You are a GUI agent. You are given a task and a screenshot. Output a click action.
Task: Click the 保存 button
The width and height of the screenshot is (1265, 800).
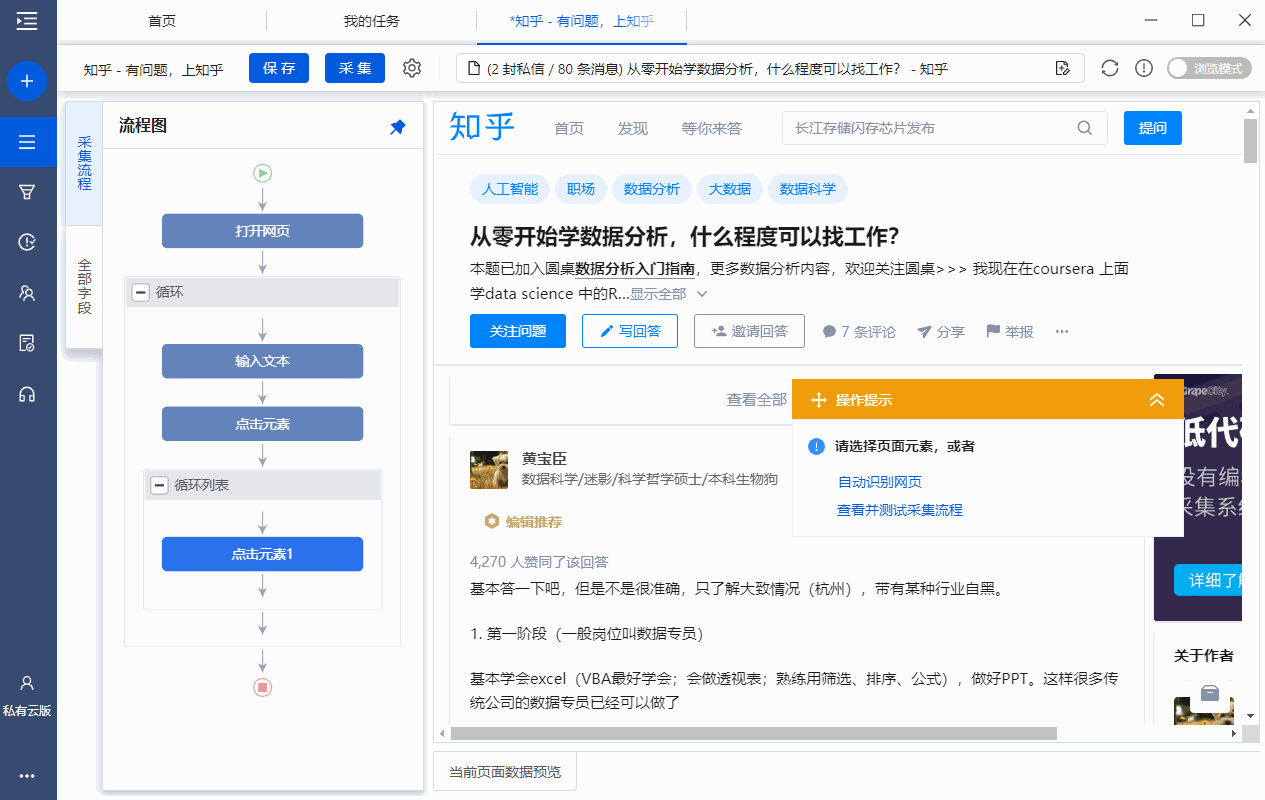point(279,68)
